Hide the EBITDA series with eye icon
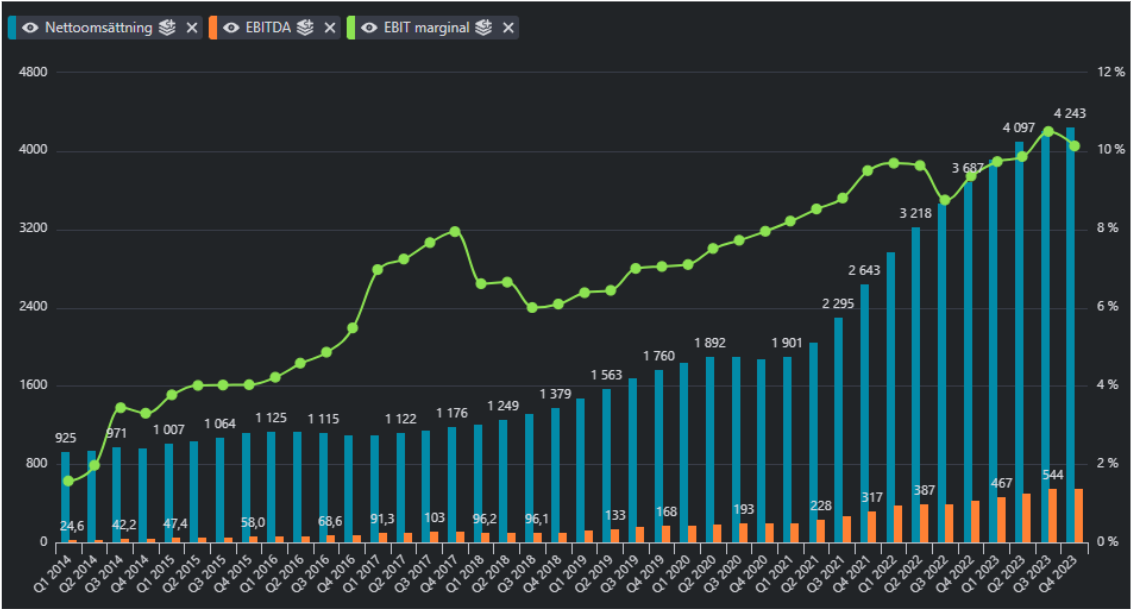Image resolution: width=1132 pixels, height=611 pixels. point(231,27)
